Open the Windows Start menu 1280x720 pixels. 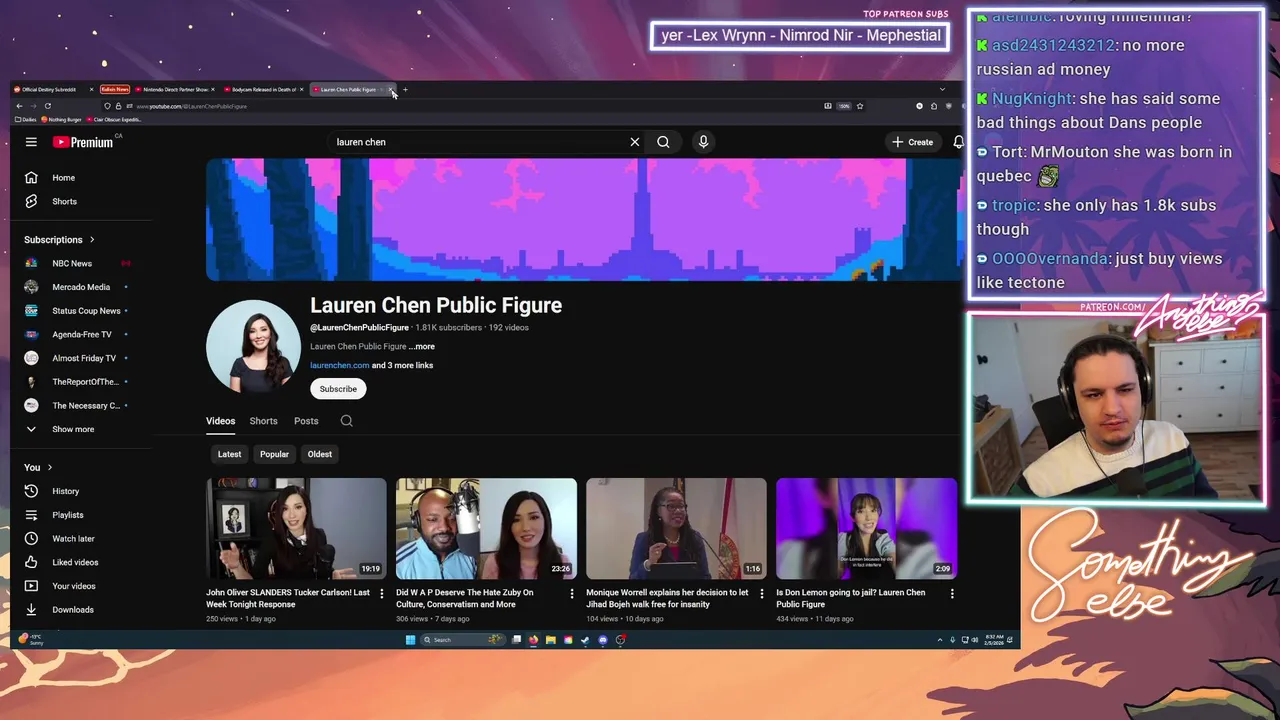410,640
